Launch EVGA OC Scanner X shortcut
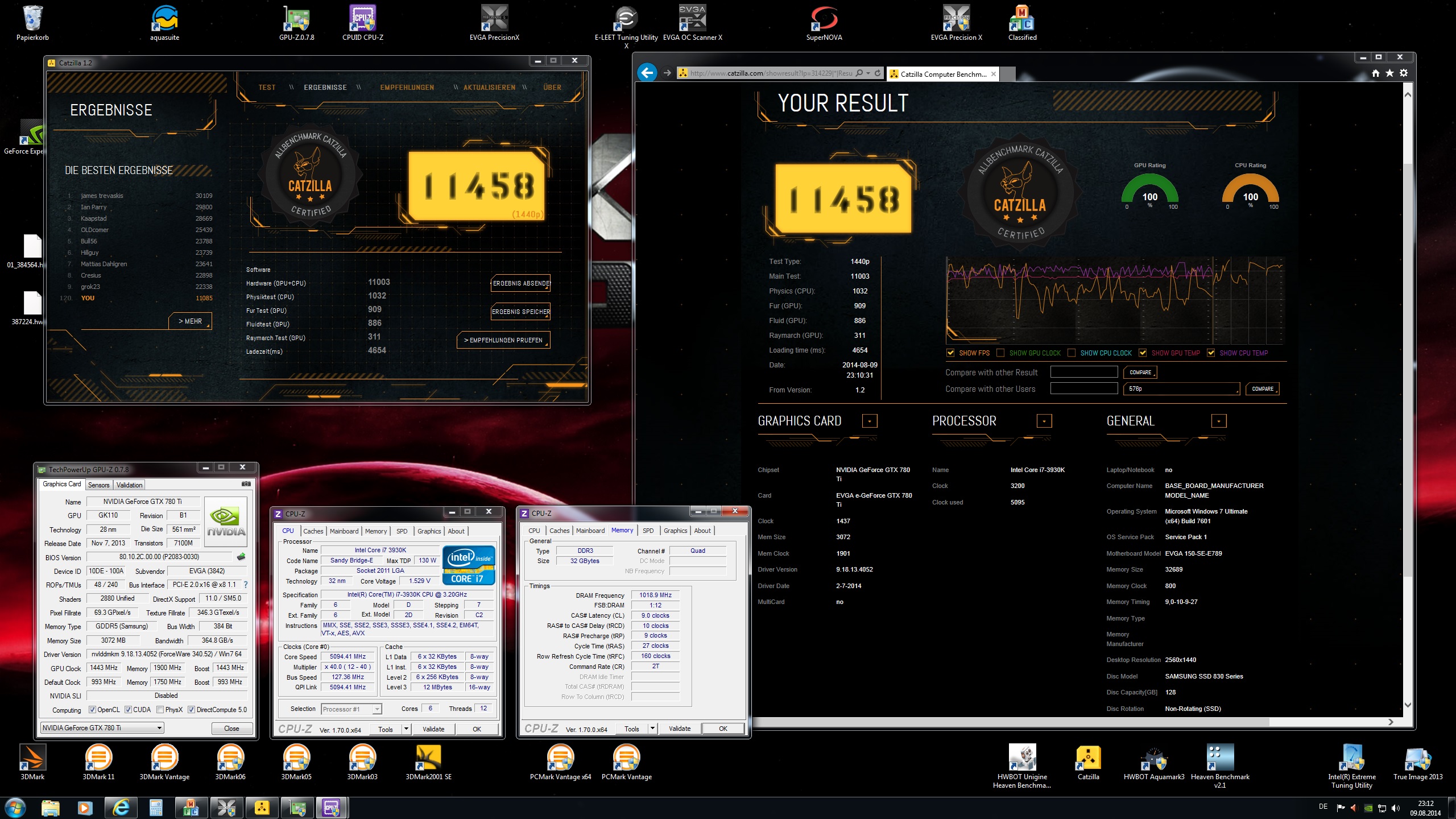This screenshot has height=819, width=1456. coord(693,23)
